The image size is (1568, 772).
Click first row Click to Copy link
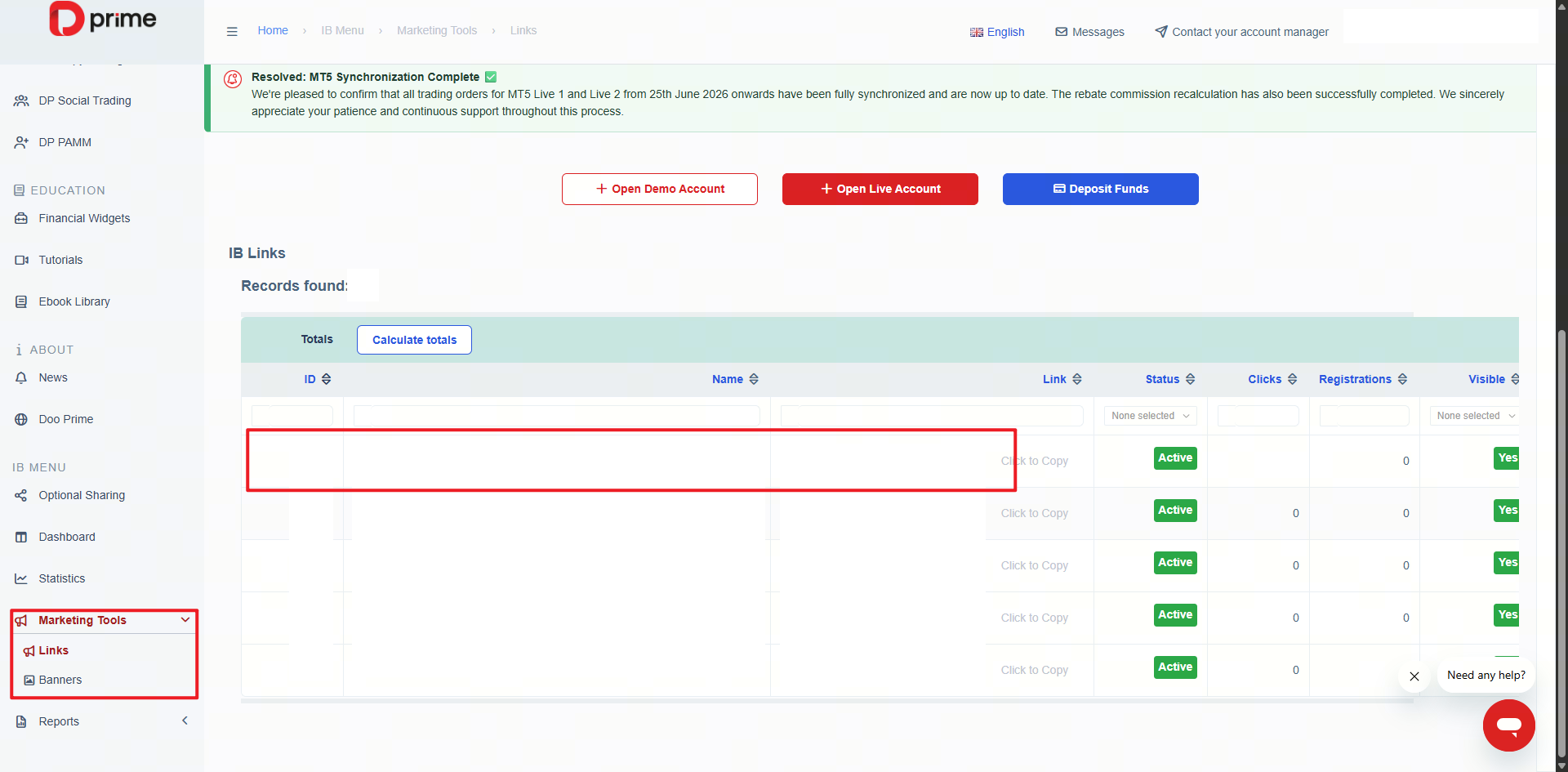(1034, 461)
